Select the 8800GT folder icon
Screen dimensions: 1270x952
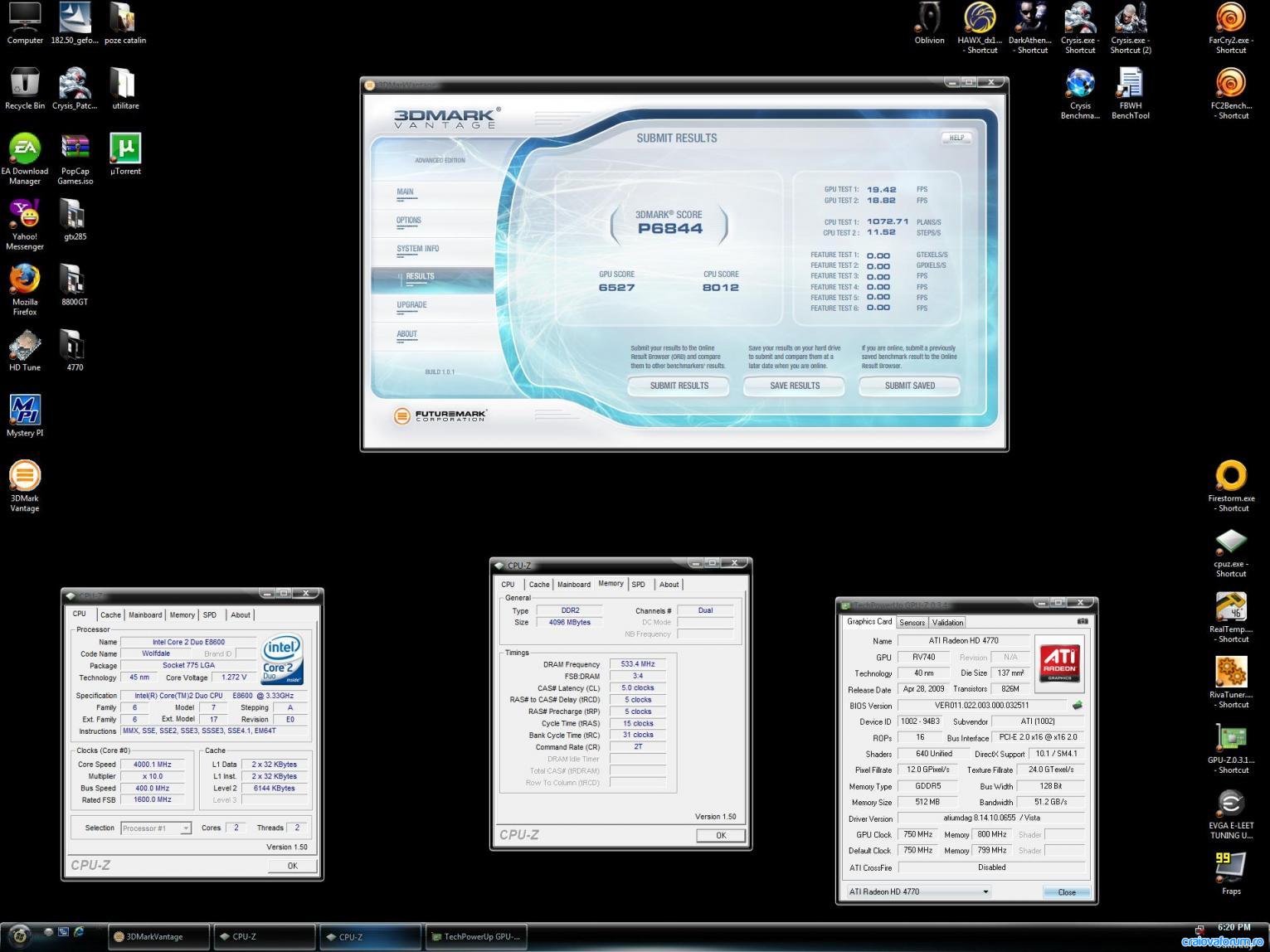(75, 285)
